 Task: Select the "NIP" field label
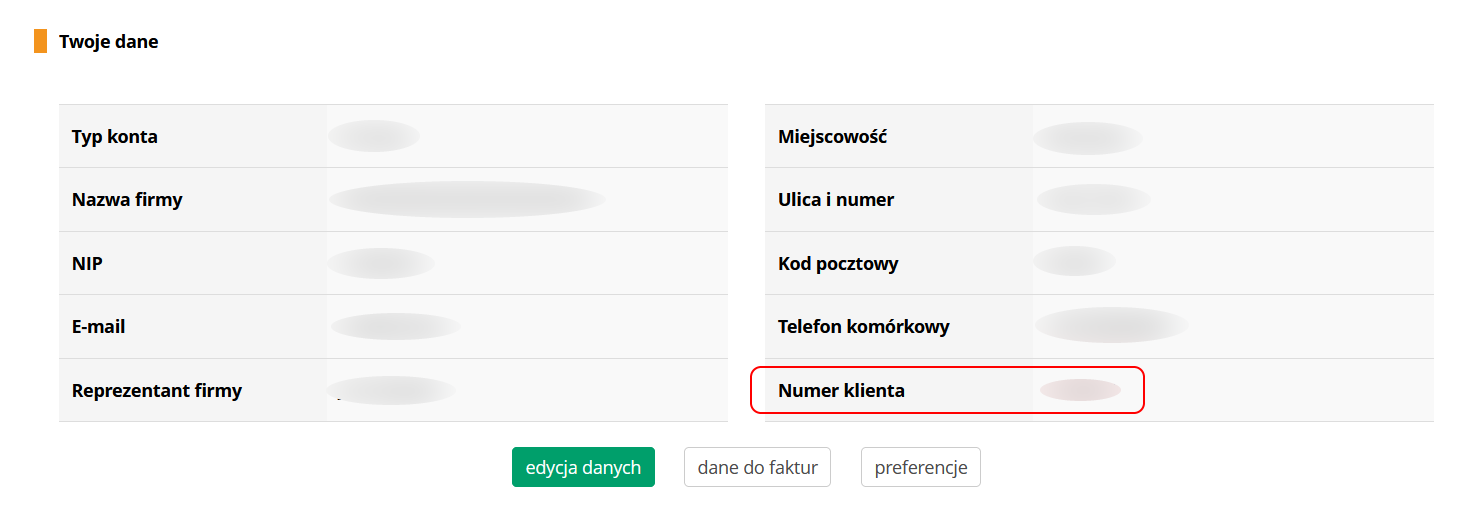tap(87, 263)
